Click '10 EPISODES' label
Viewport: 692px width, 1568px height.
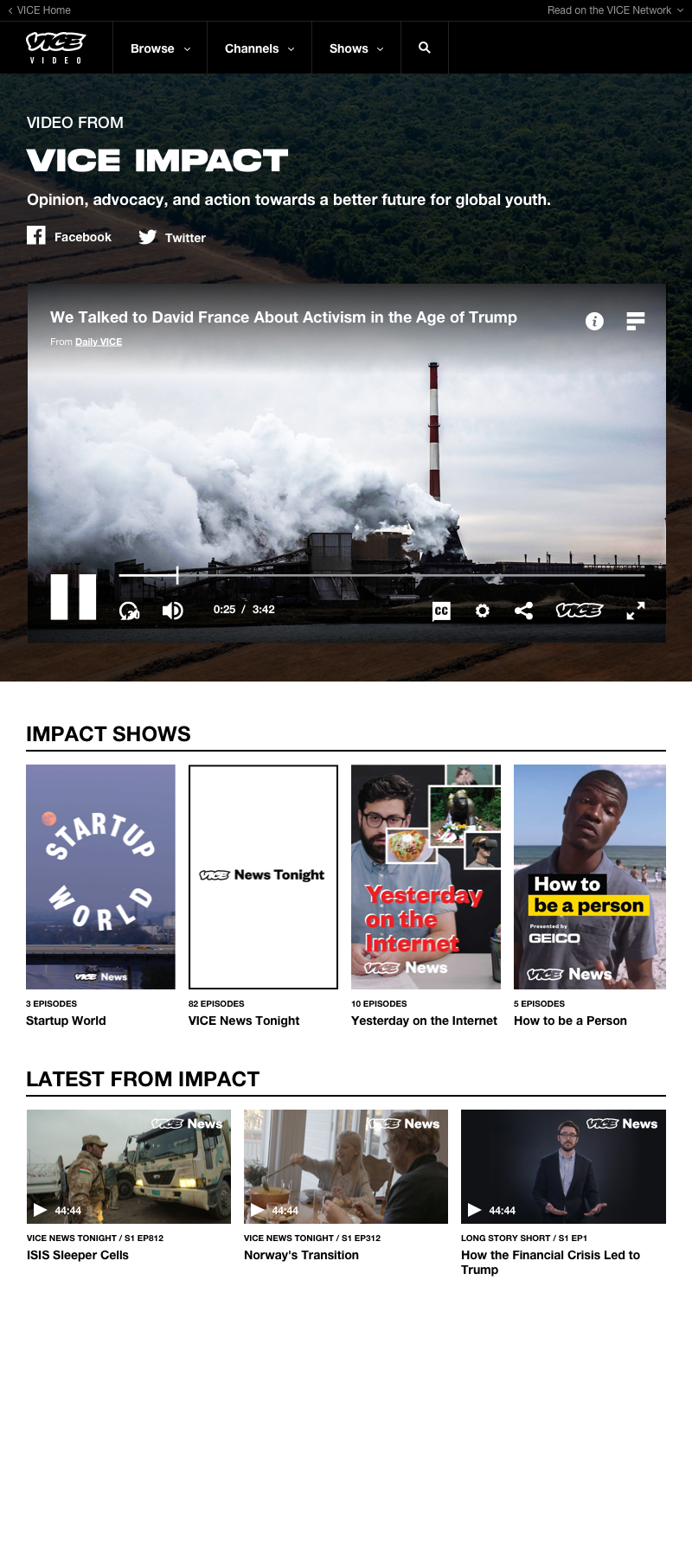click(x=379, y=1003)
